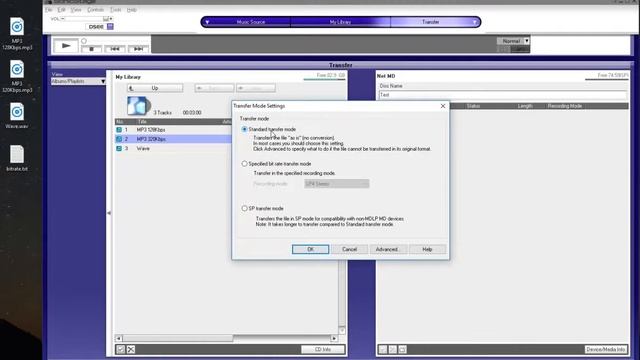
Task: Open the MP3 320Kbps.mp3 desktop file
Action: [17, 76]
